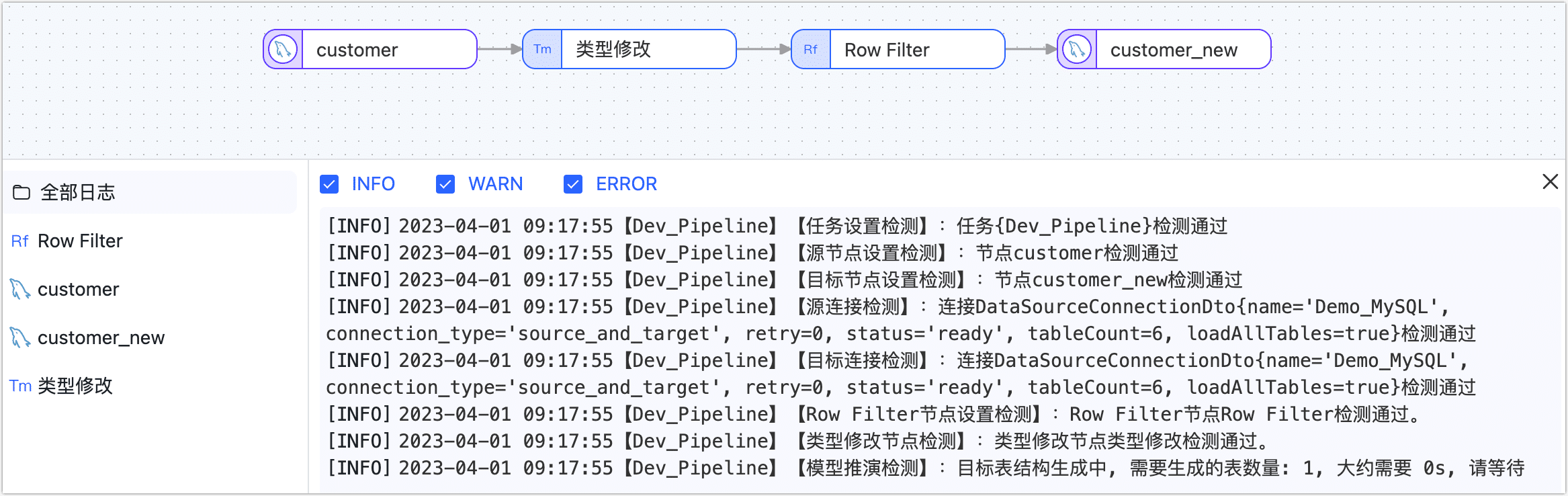This screenshot has width=1568, height=496.
Task: Click the dolphin icon beside sidebar customer
Action: [x=20, y=289]
